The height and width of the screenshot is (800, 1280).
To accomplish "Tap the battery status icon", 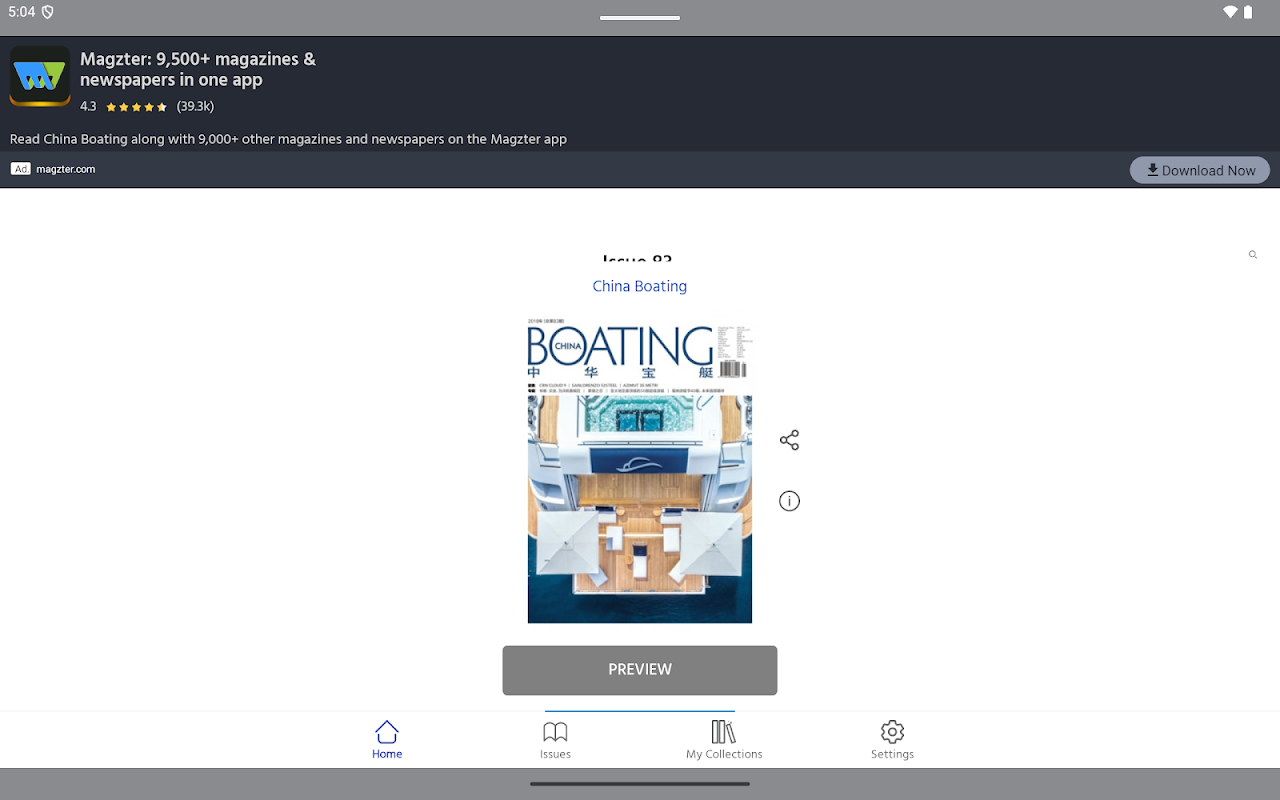I will [x=1248, y=12].
